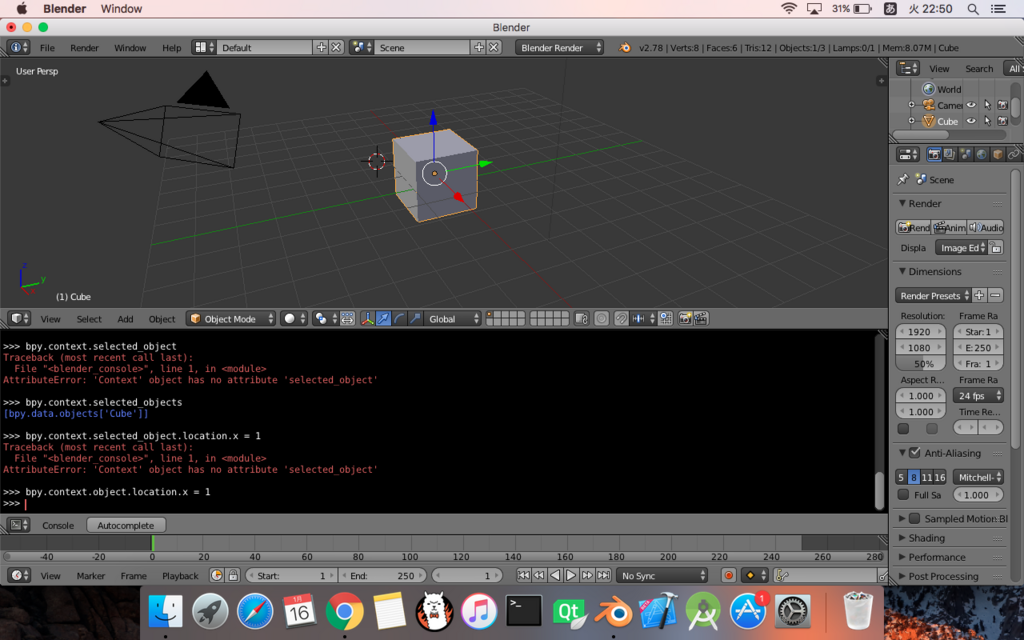This screenshot has width=1024, height=640.
Task: Open the World properties tab
Action: pyautogui.click(x=981, y=155)
